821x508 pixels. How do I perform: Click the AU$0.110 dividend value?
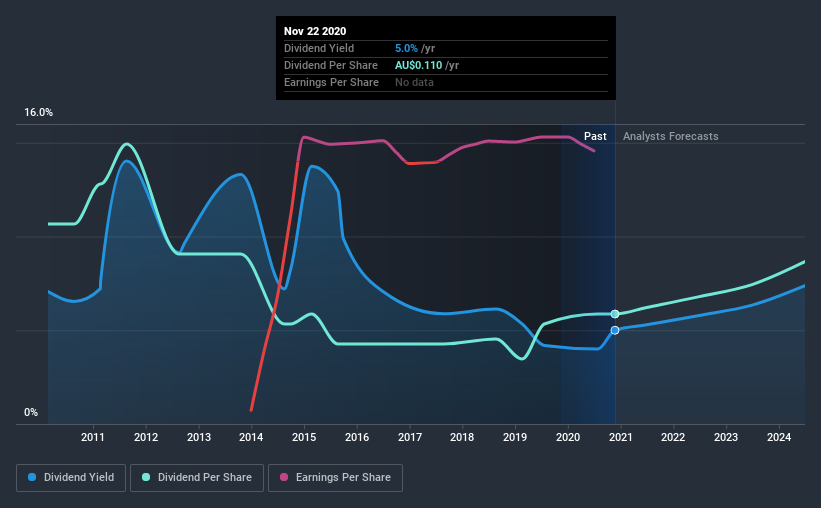point(418,65)
